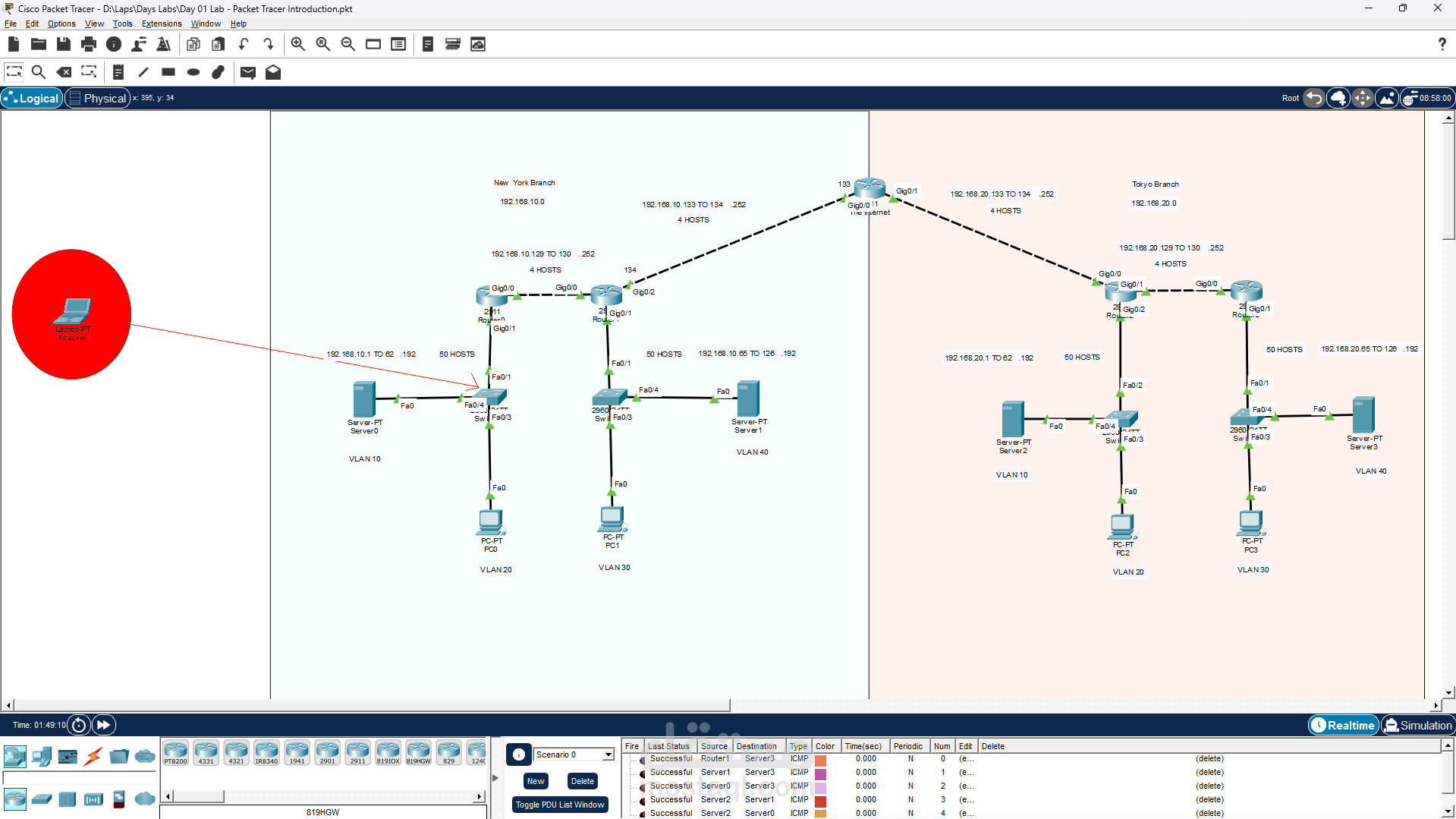The height and width of the screenshot is (819, 1456).
Task: Switch to Simulation mode
Action: tap(1418, 725)
